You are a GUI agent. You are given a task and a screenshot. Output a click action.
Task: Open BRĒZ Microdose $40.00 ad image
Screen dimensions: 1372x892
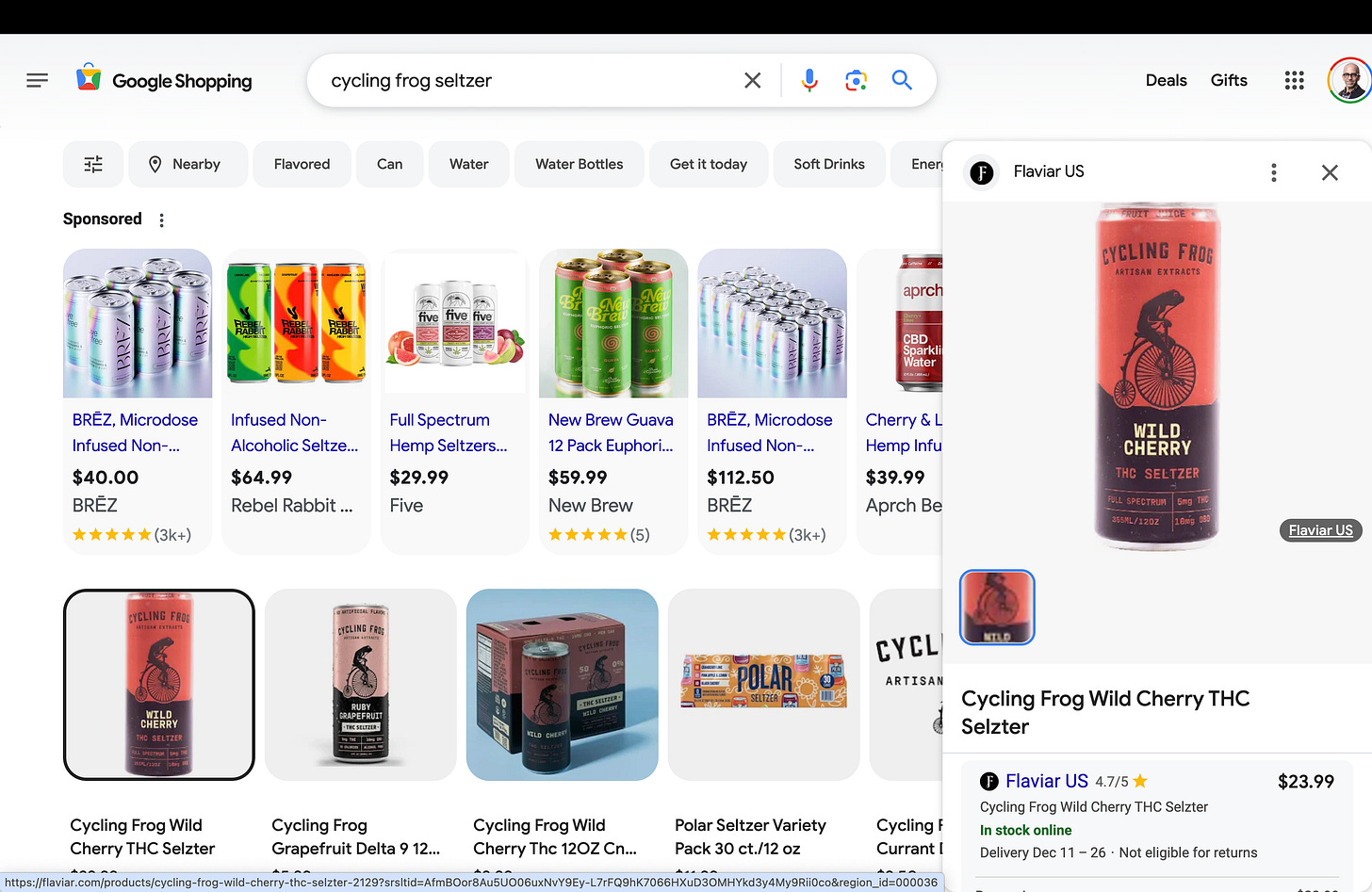pos(138,323)
